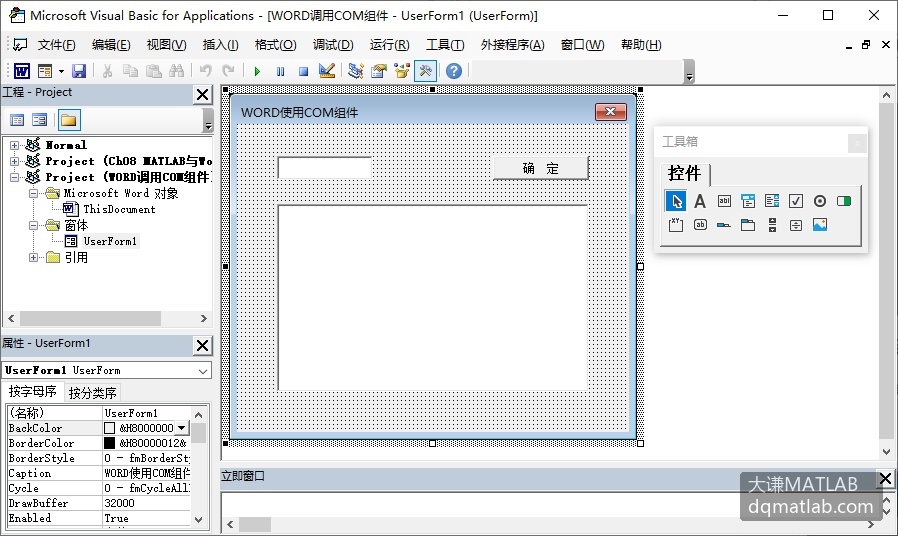Select ThisDocument in the project tree
898x536 pixels.
[x=119, y=210]
